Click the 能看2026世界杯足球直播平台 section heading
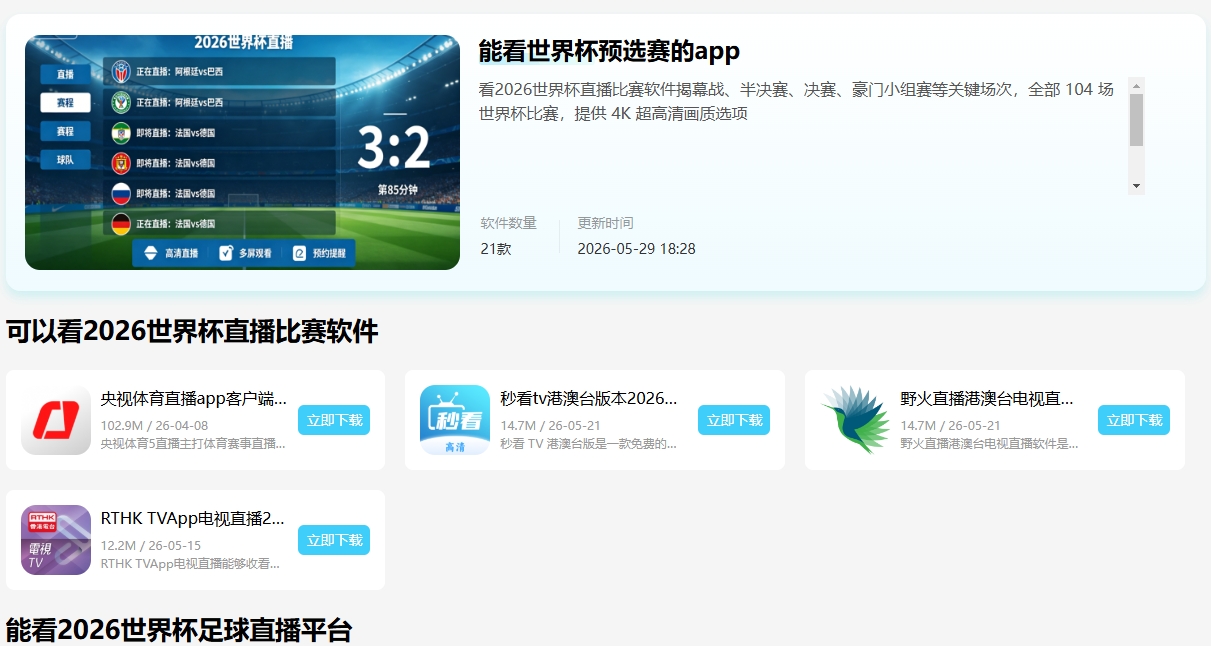 tap(179, 630)
